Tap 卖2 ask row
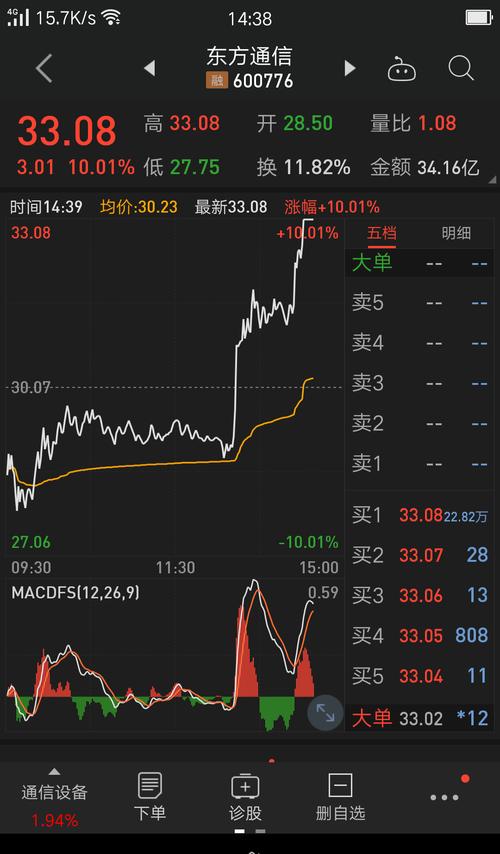Screen dimensions: 500x854 (x=420, y=424)
